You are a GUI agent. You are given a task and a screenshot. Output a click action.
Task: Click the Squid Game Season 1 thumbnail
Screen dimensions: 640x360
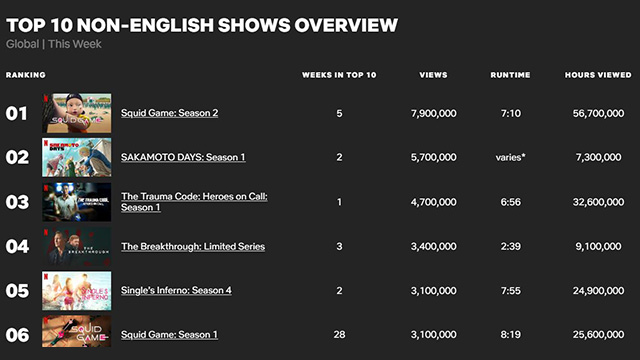tap(77, 331)
